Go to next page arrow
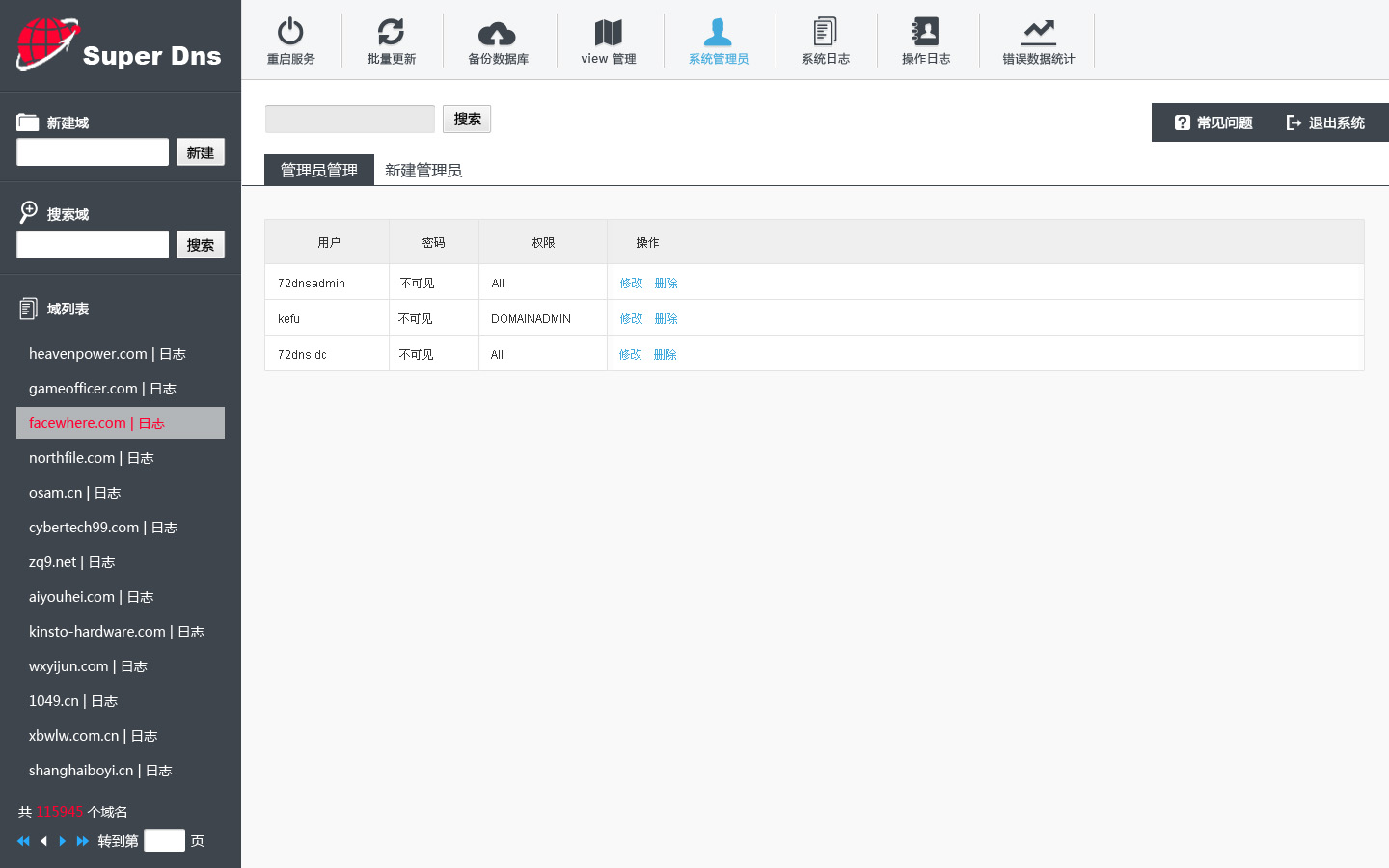This screenshot has width=1389, height=868. pos(63,841)
